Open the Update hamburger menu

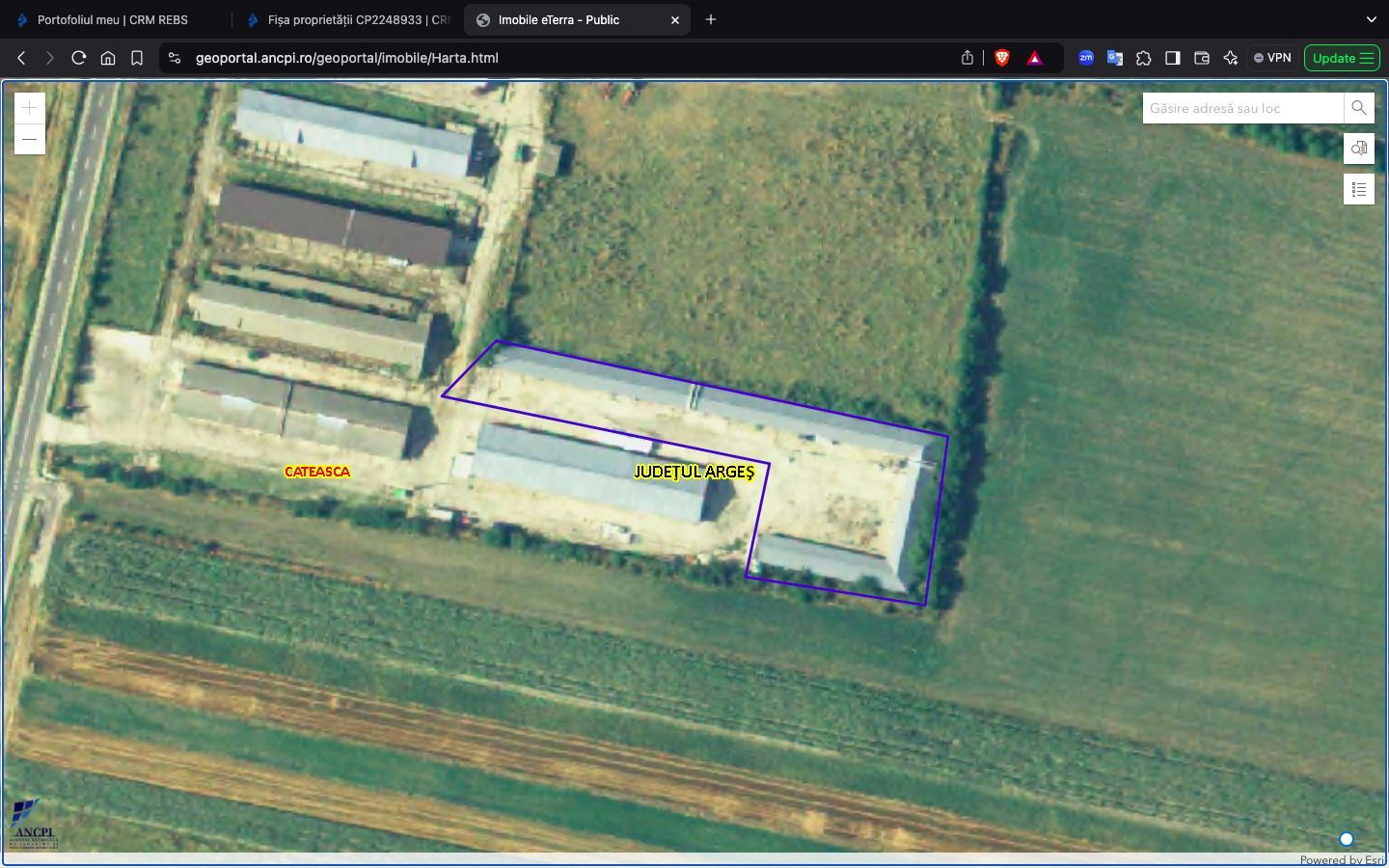point(1369,58)
